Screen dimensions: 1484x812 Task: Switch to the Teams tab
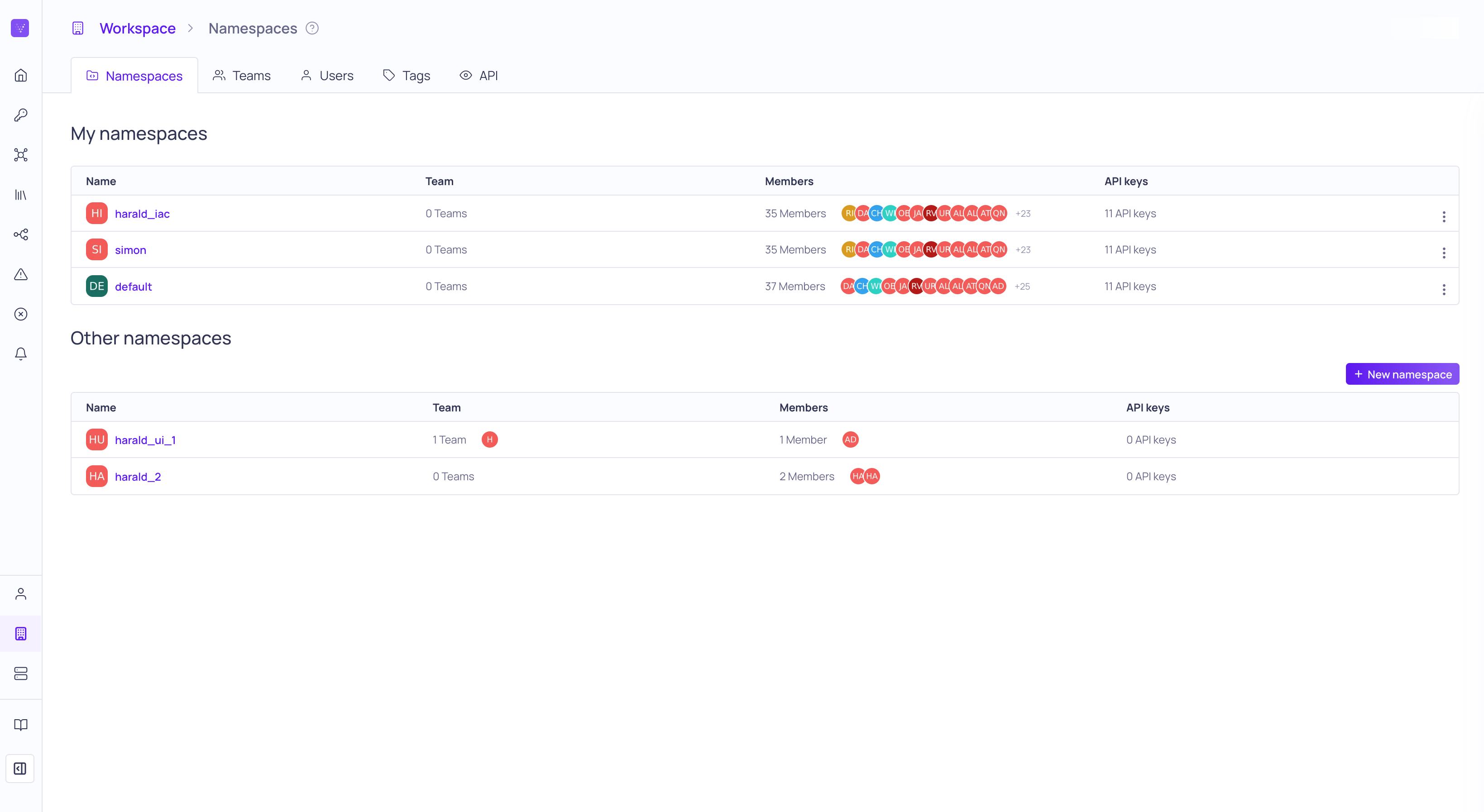241,76
